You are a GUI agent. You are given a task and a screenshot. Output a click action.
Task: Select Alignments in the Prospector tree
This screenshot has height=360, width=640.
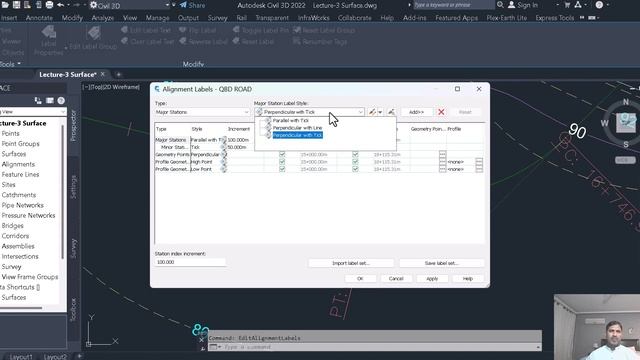pyautogui.click(x=18, y=164)
